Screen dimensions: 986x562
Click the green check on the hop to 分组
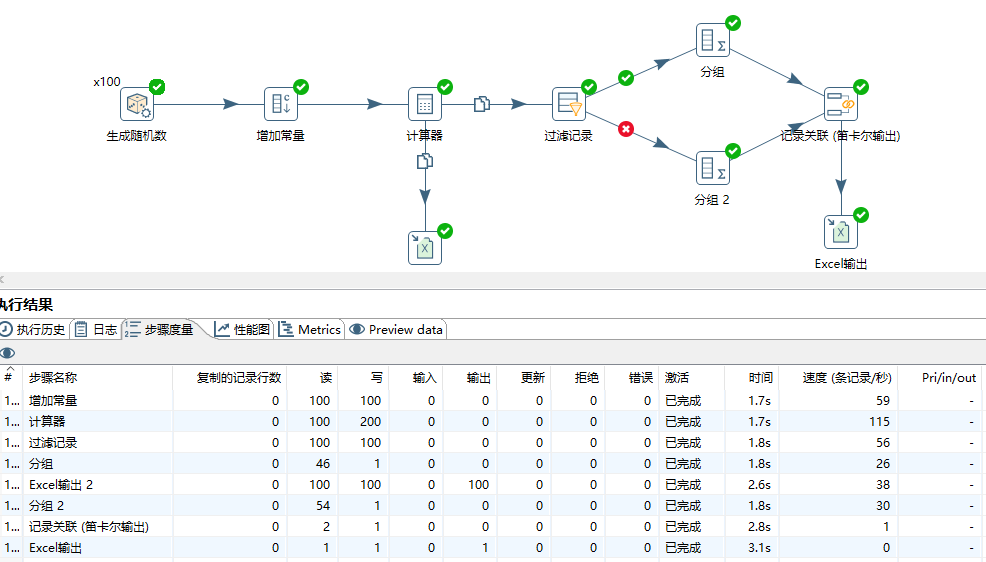coord(626,78)
